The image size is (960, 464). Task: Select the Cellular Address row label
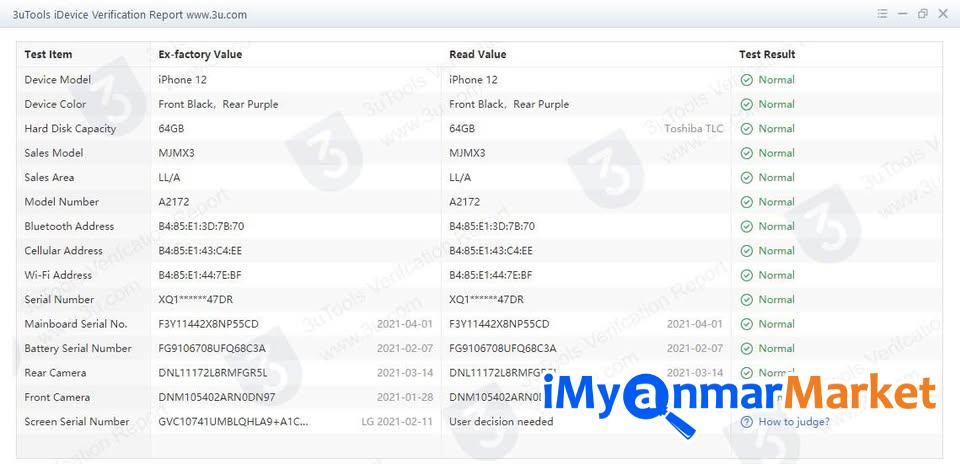(64, 251)
